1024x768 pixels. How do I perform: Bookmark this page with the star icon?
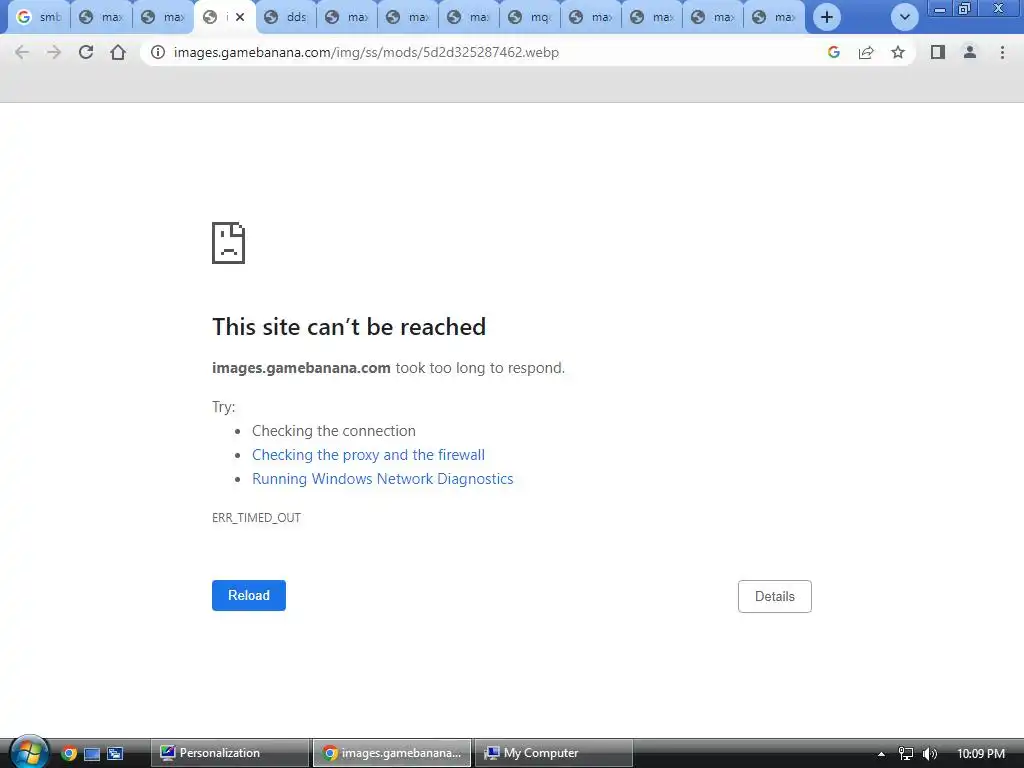pyautogui.click(x=898, y=52)
